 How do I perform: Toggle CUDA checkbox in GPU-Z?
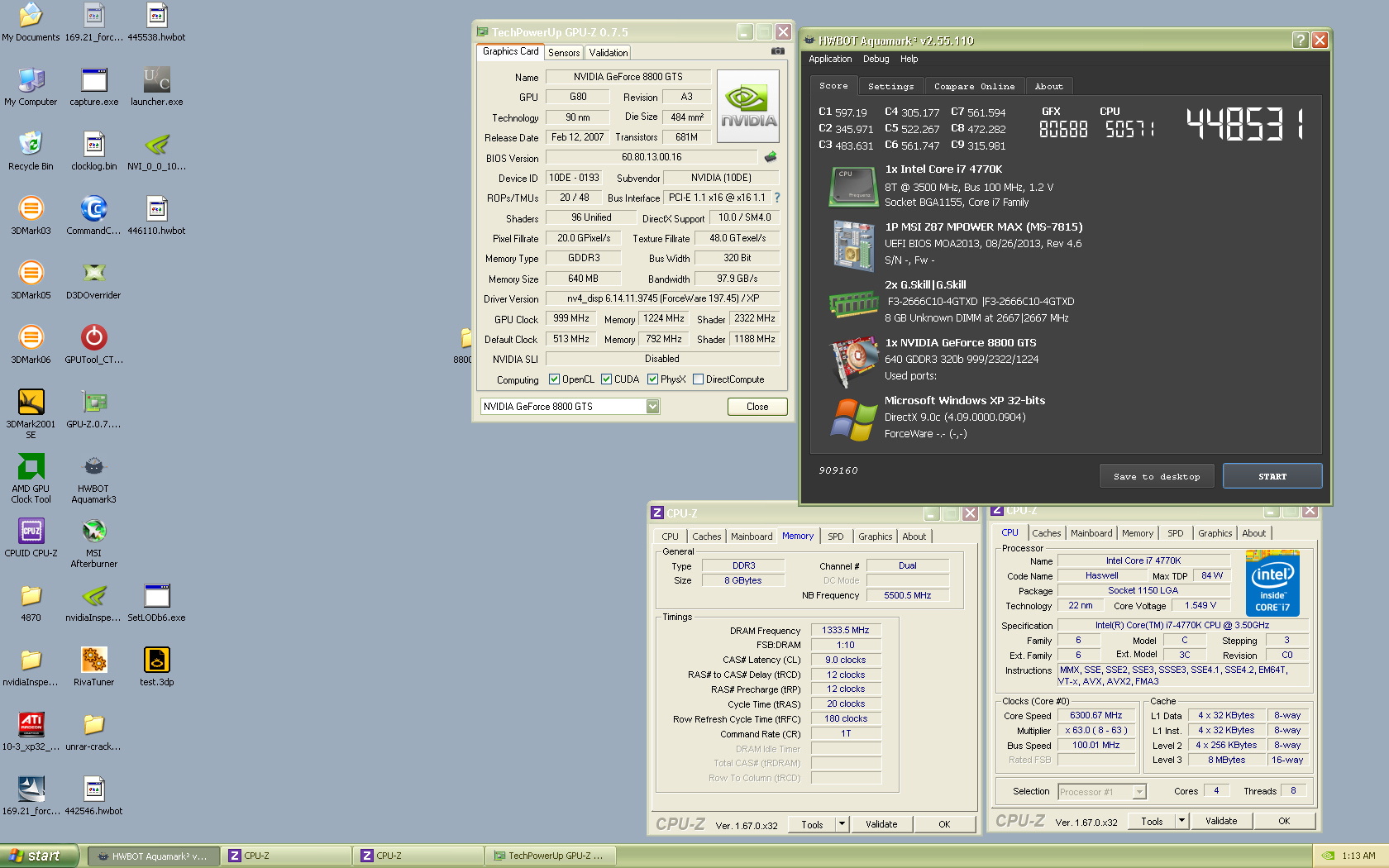[606, 379]
